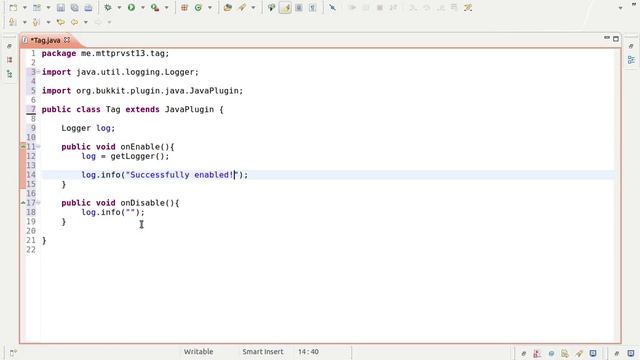Click line number 22 in the gutter

pos(31,249)
